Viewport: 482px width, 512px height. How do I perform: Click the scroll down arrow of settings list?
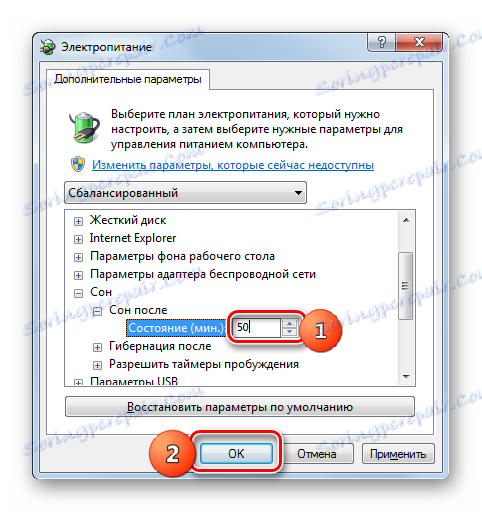pos(406,376)
